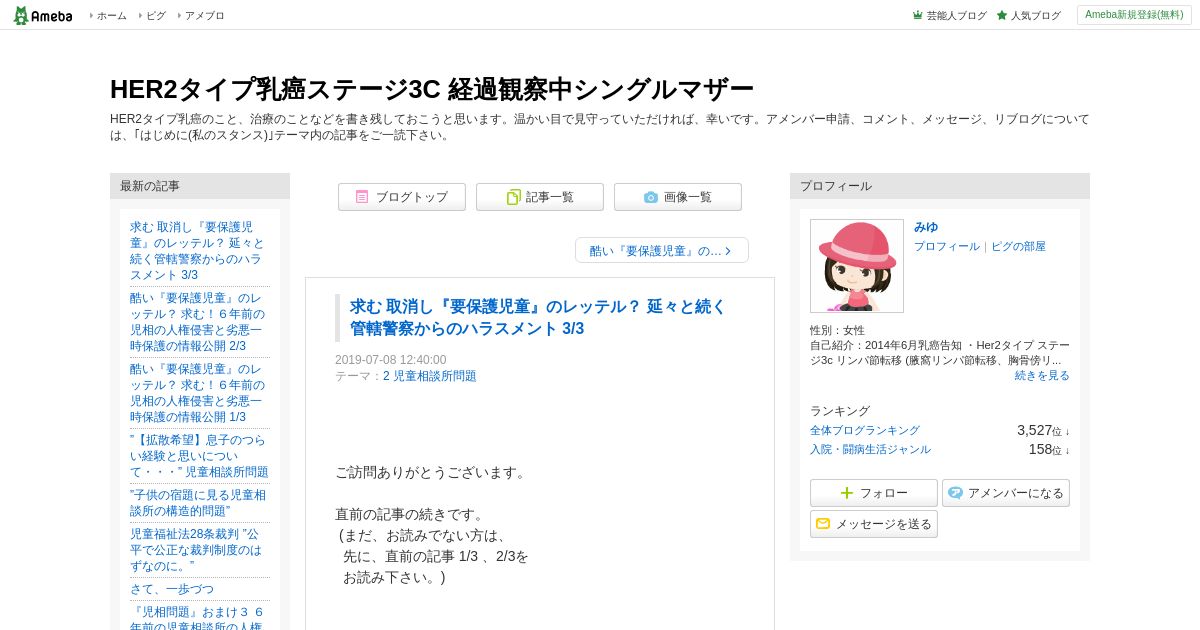The image size is (1200, 630).
Task: Open theme link 2 児童相談所問題
Action: pyautogui.click(x=430, y=376)
